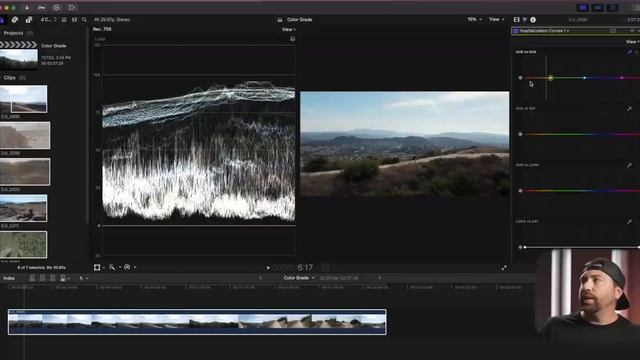Open the info inspector icon
Screen dimensions: 640x360
[533, 20]
